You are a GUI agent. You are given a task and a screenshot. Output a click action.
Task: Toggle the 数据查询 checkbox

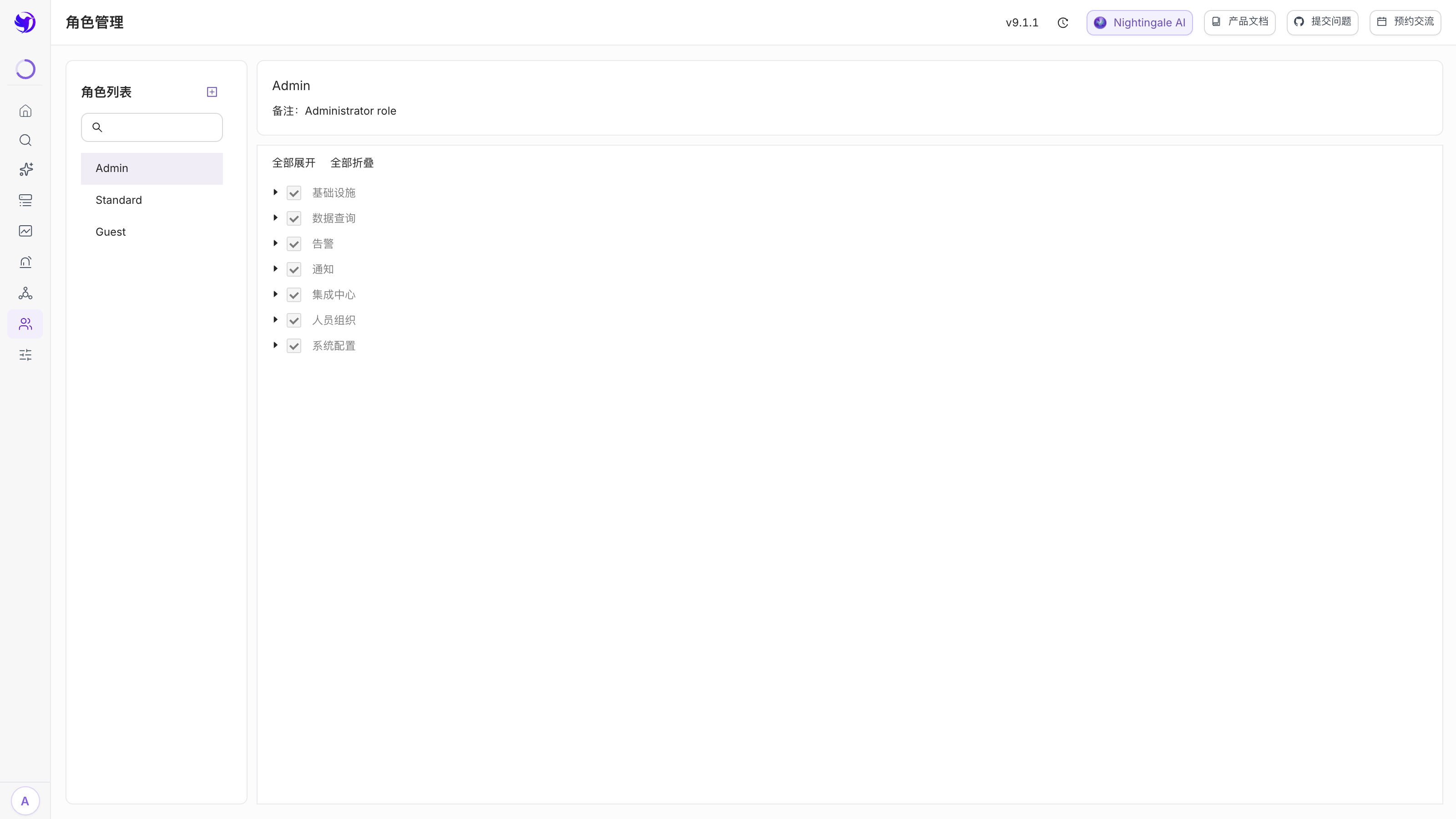[294, 218]
